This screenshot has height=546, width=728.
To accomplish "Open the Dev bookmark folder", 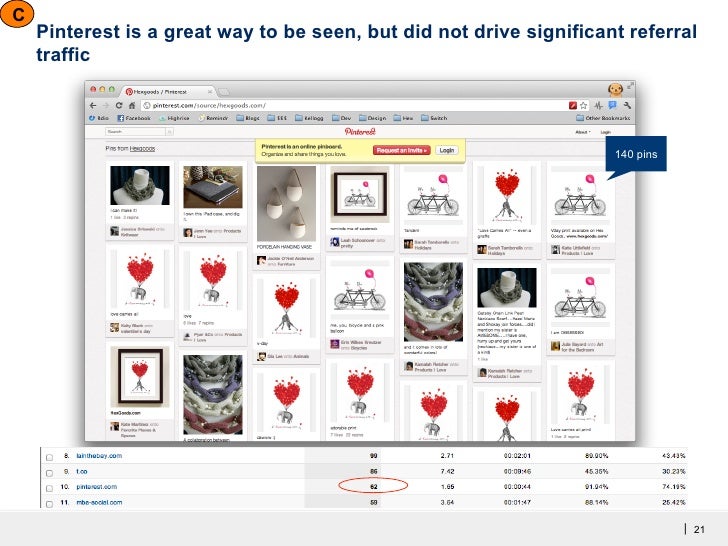I will (342, 118).
